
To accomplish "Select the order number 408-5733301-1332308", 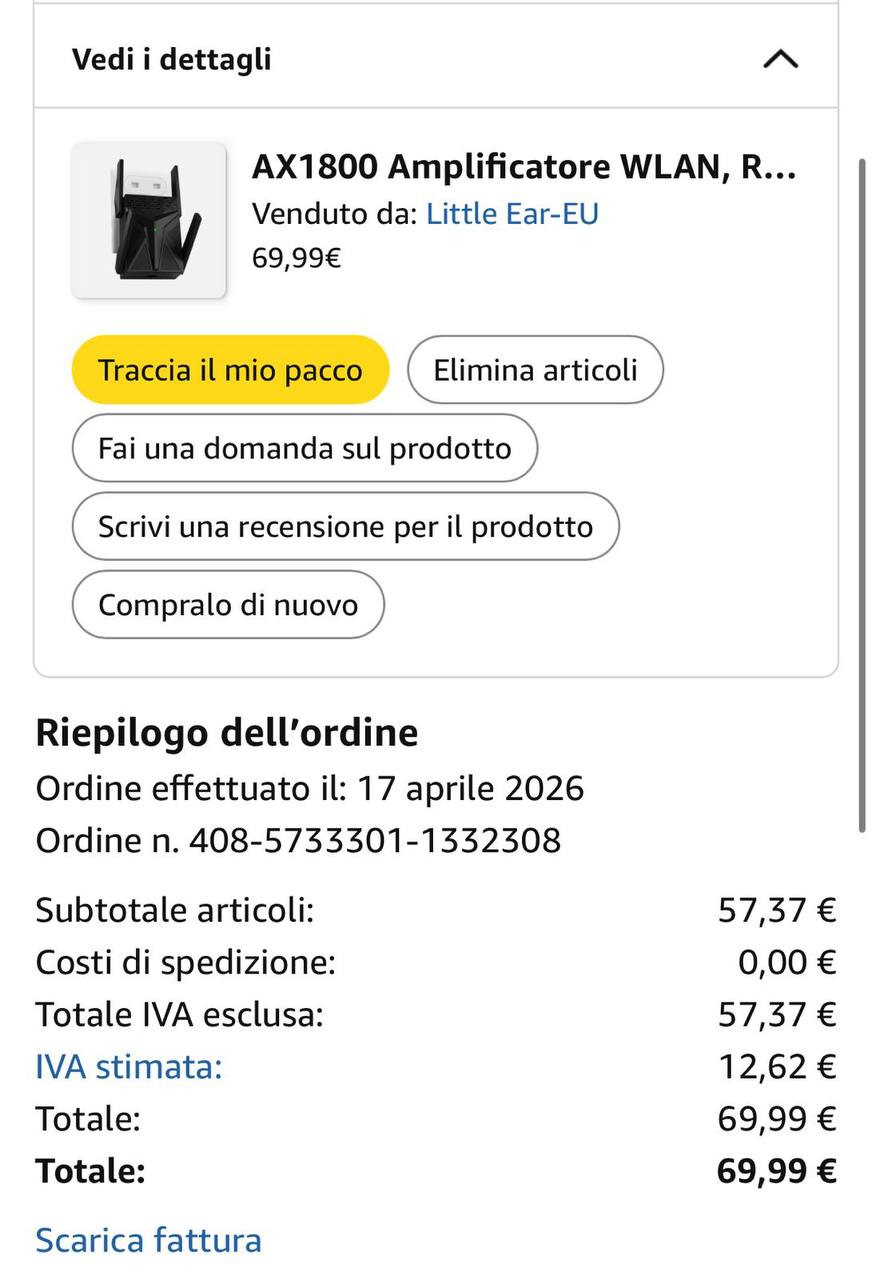I will coord(375,840).
